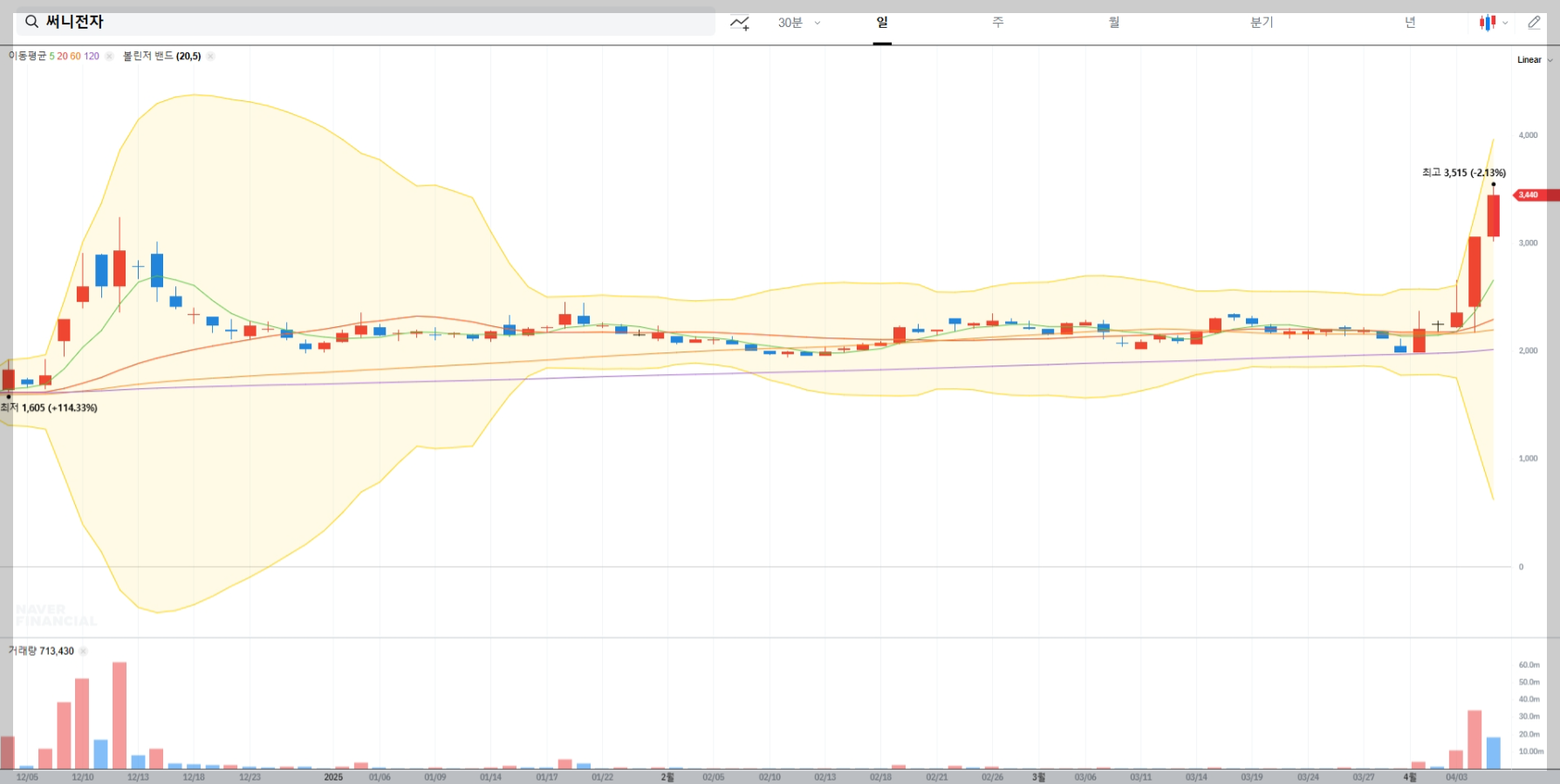The height and width of the screenshot is (784, 1560).
Task: Open the add indicator chart icon
Action: (x=740, y=23)
